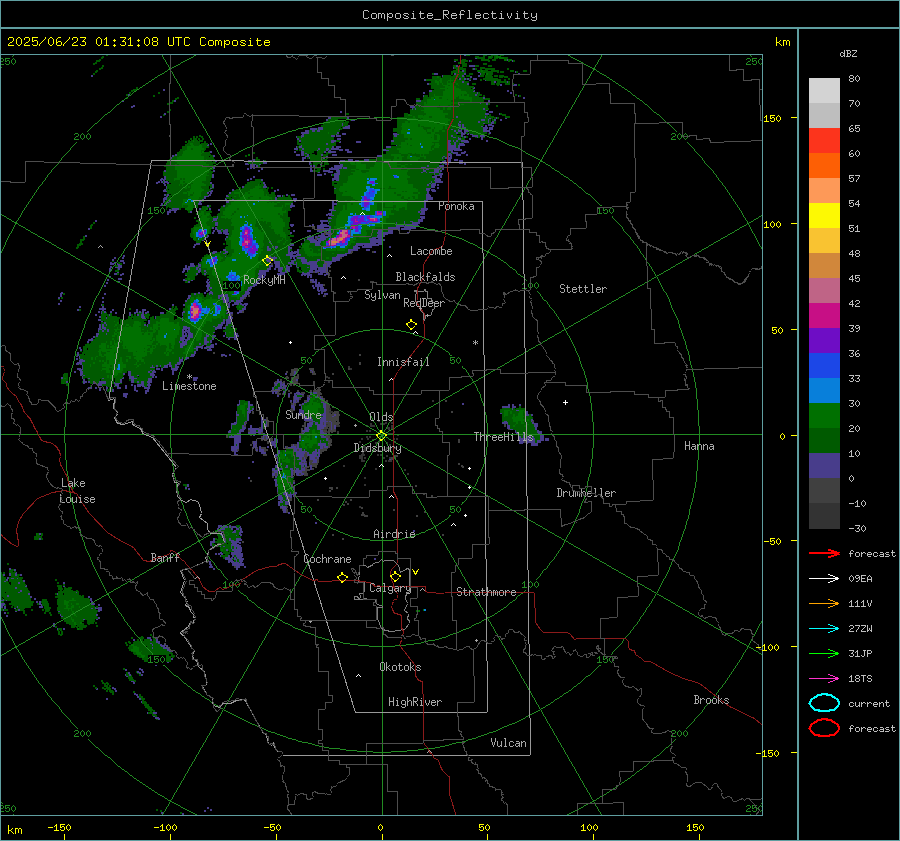The image size is (900, 841).
Task: Select the magenta 39-42 dBZ color swatch
Action: (824, 316)
